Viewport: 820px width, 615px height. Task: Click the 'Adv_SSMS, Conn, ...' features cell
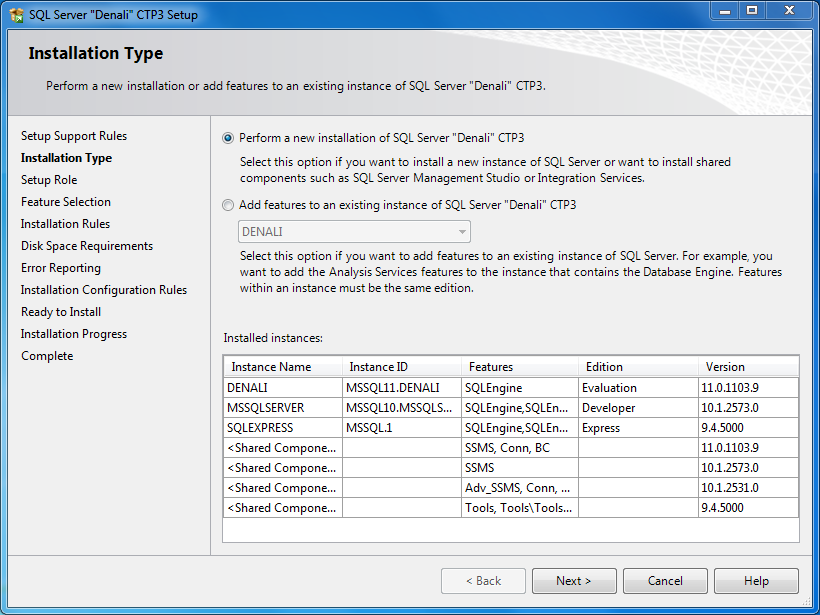coord(520,488)
